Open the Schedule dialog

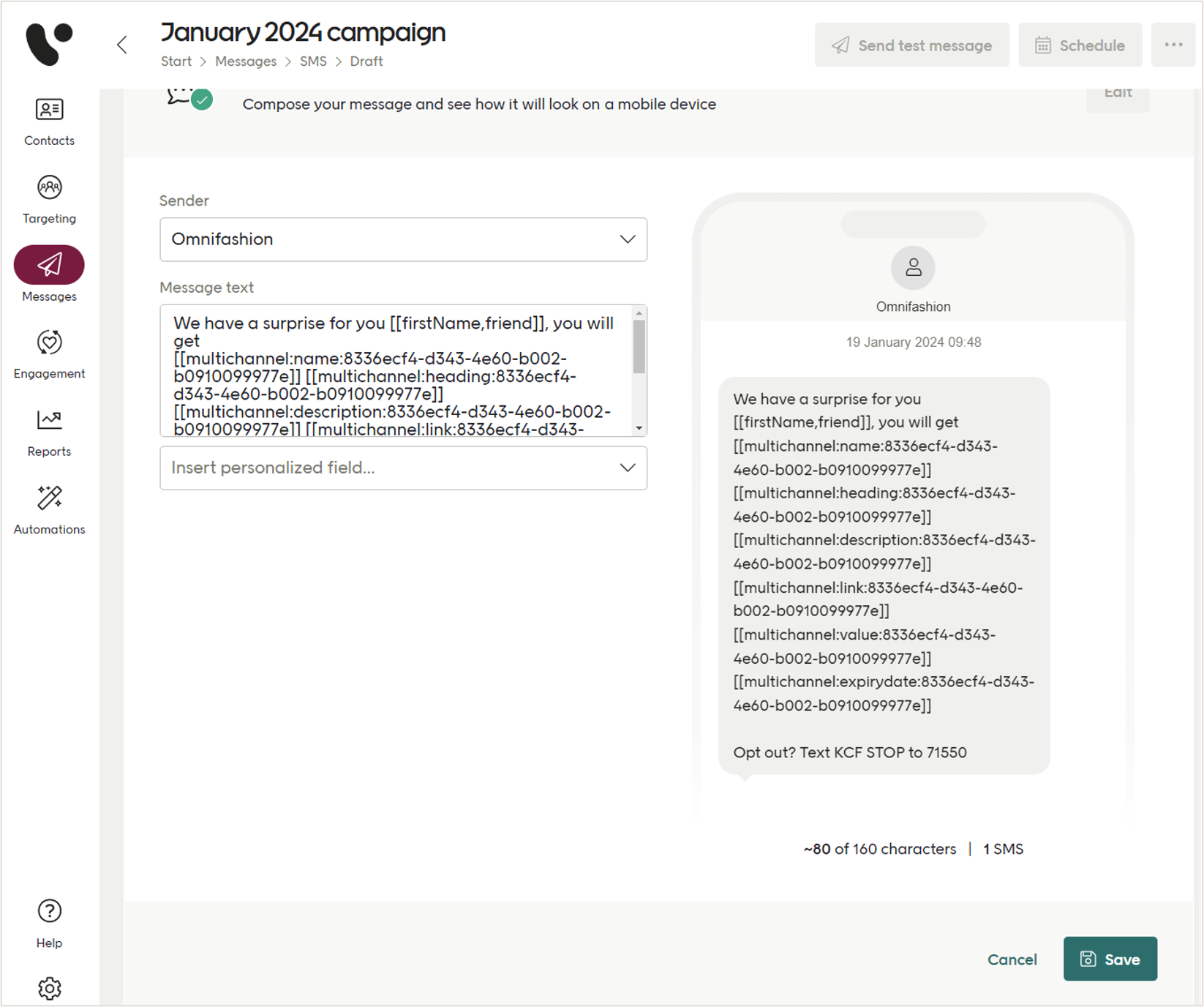(x=1080, y=45)
